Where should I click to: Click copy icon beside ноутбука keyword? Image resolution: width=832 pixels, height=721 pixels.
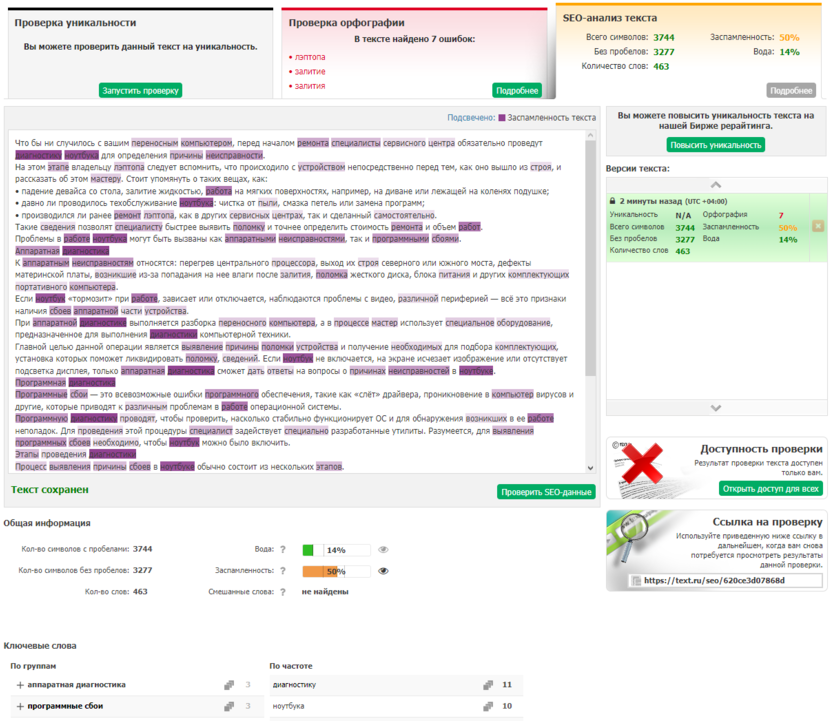click(488, 706)
